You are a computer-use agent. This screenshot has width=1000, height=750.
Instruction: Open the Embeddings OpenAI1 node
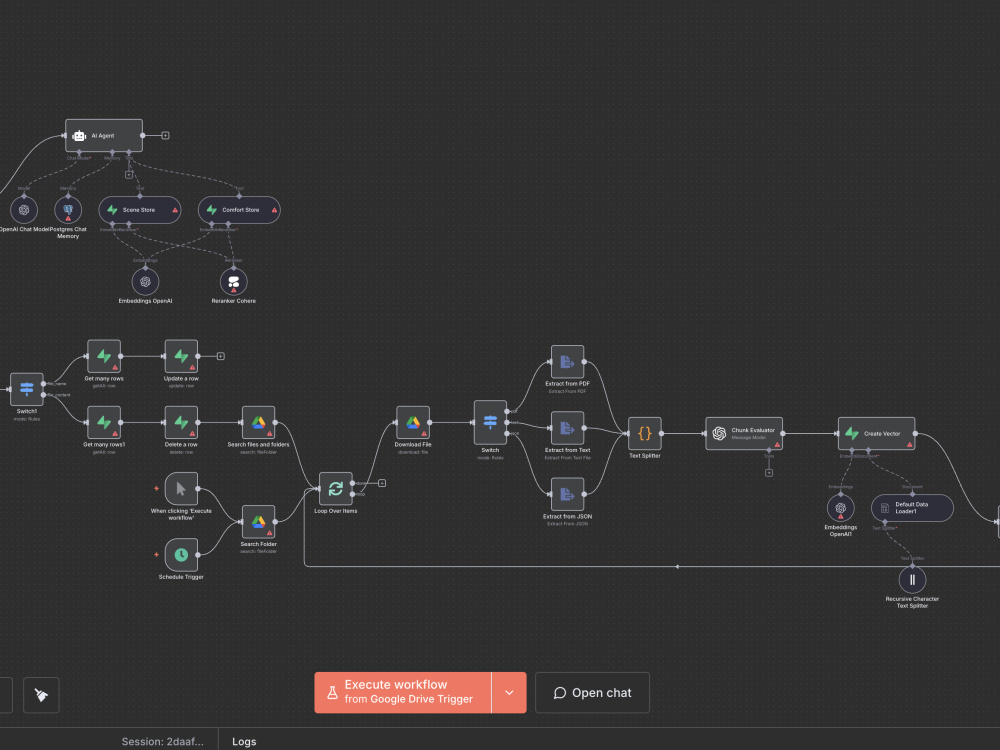coord(841,508)
